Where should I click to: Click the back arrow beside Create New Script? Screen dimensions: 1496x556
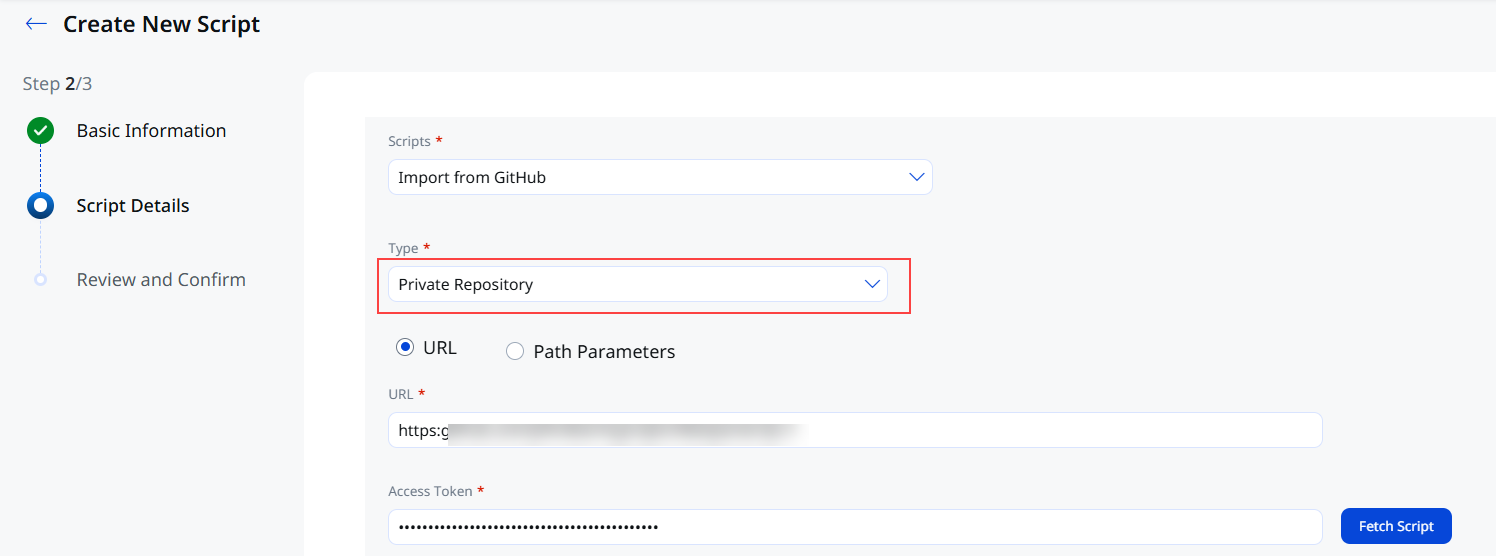coord(37,24)
